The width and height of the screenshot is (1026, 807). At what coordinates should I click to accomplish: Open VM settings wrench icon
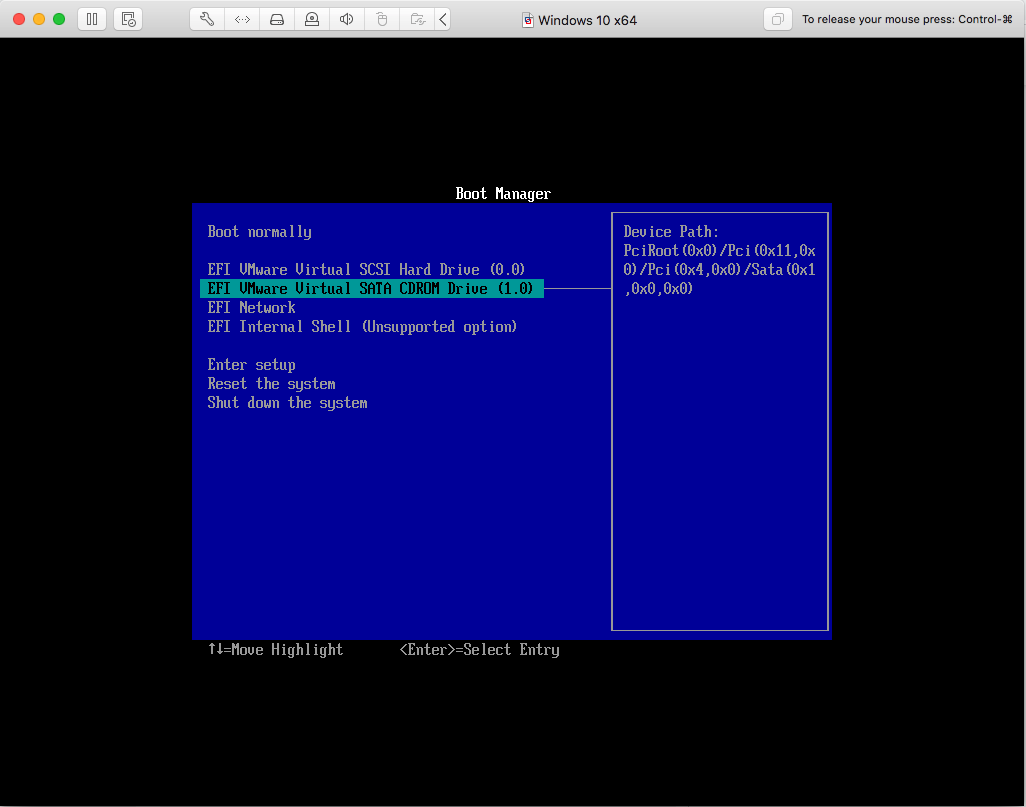coord(207,19)
